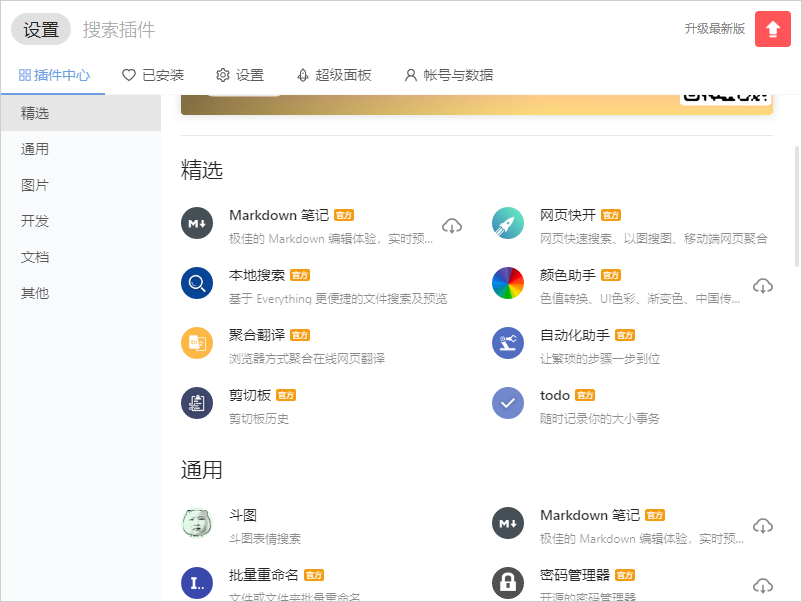Select the 聚合翻译 plugin icon

tap(197, 343)
